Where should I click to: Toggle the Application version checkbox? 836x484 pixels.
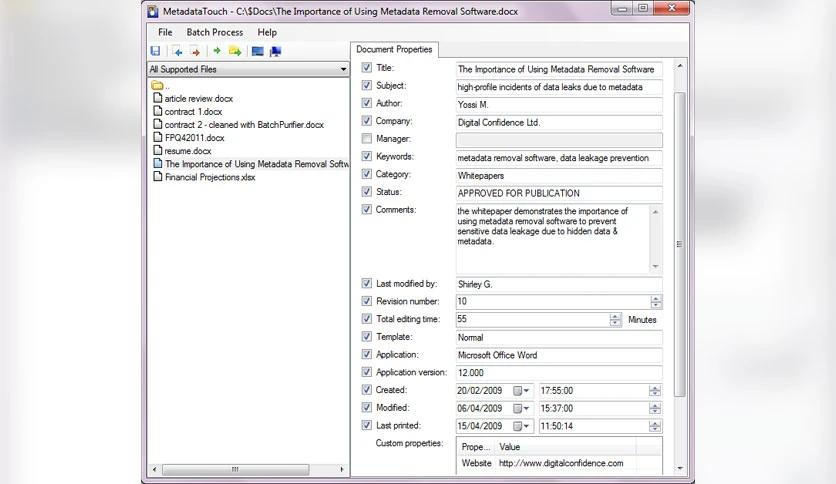tap(366, 372)
